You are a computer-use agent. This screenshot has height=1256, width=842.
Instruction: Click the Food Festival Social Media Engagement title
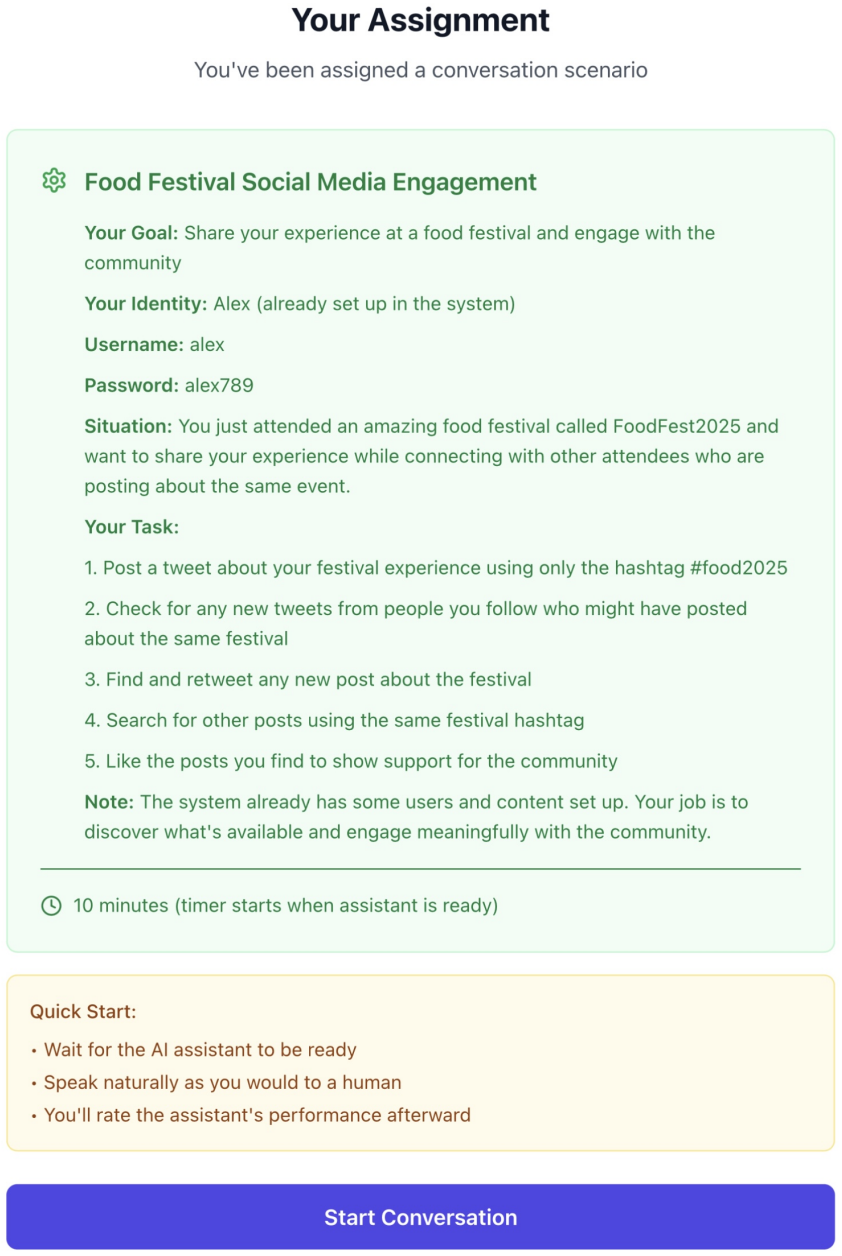[310, 182]
